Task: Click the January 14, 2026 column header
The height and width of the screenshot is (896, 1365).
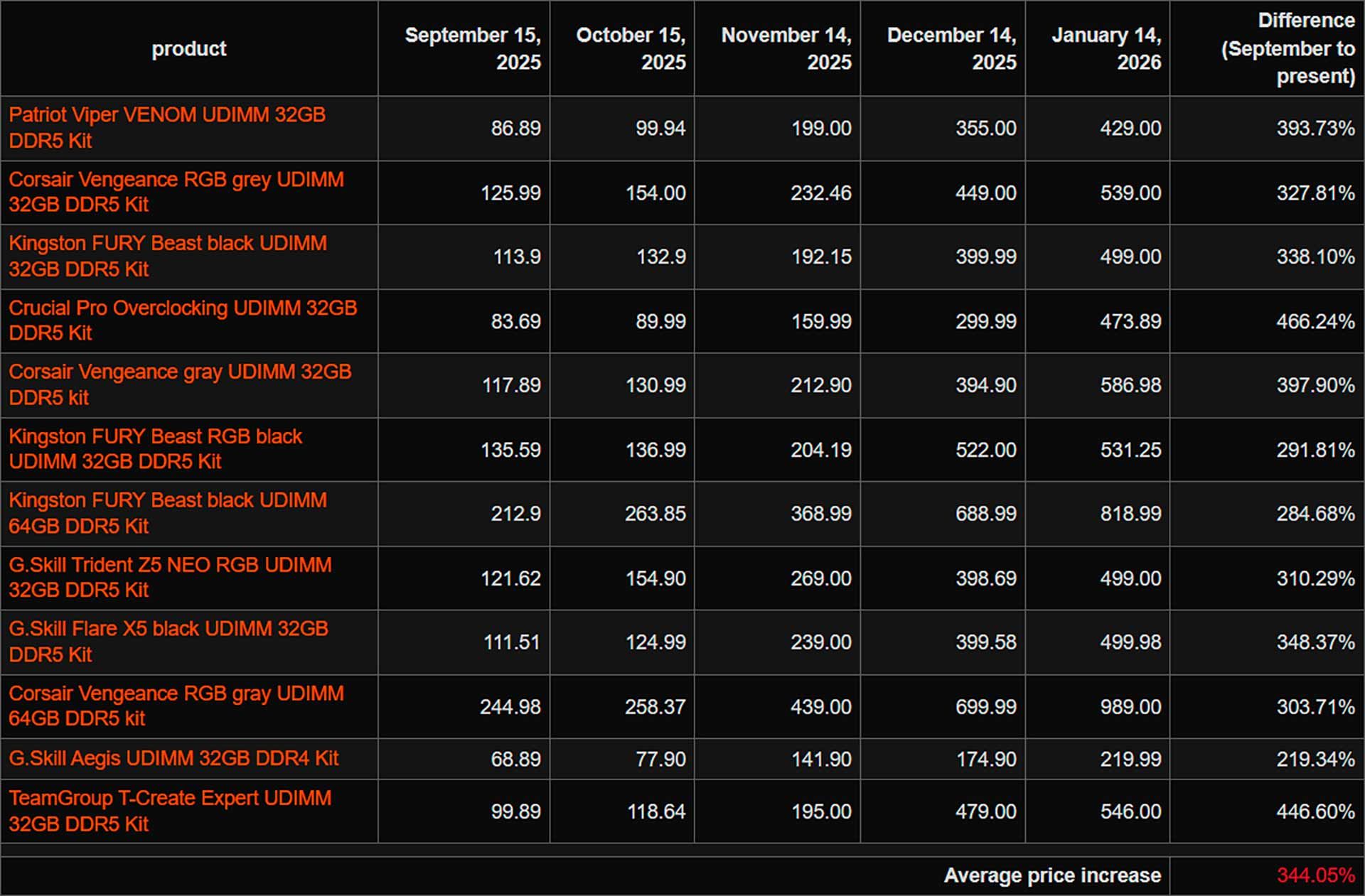Action: pyautogui.click(x=1106, y=48)
